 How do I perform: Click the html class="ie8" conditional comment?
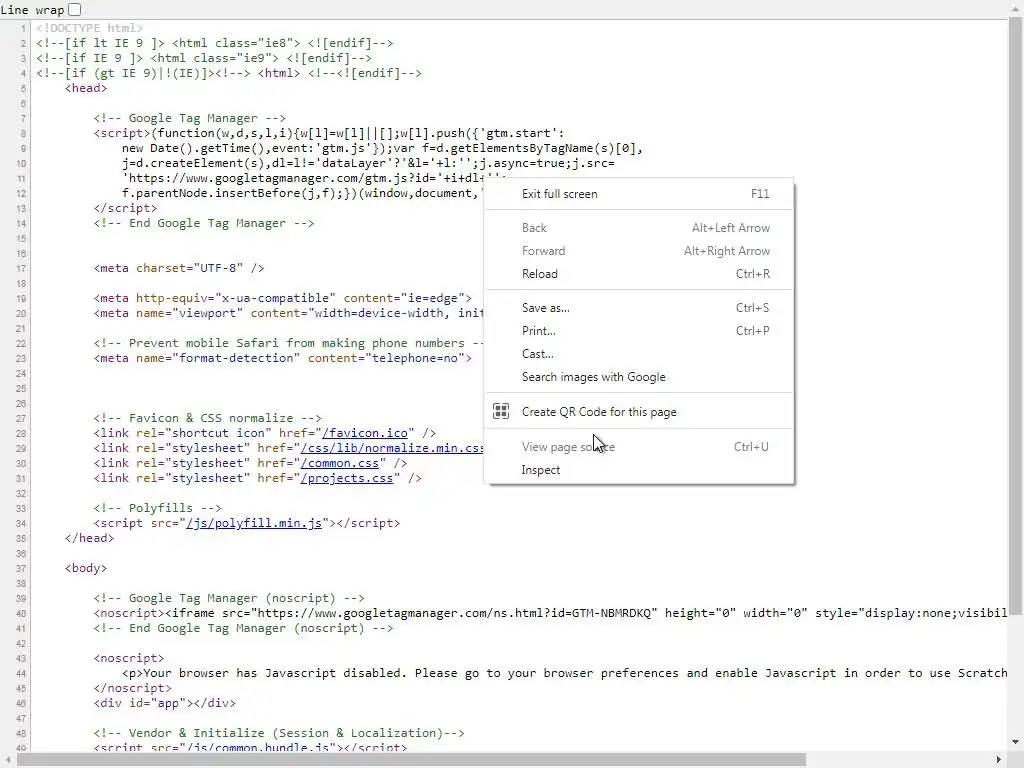pyautogui.click(x=215, y=43)
